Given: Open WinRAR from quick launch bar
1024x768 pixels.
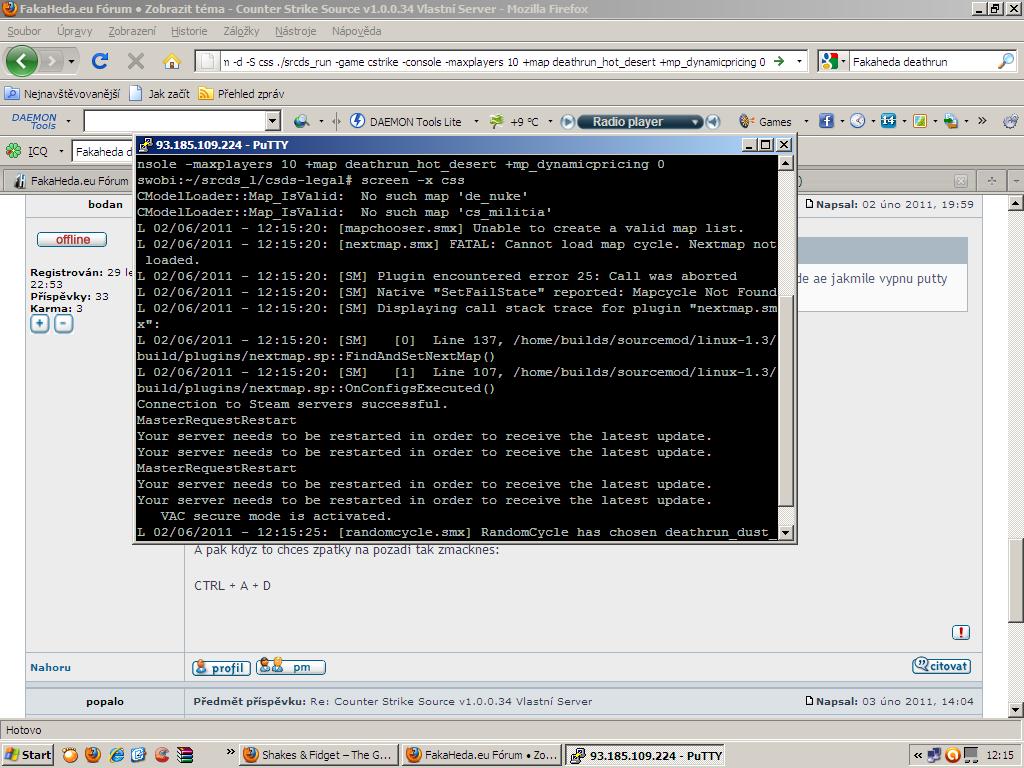Looking at the screenshot, I should click(185, 755).
